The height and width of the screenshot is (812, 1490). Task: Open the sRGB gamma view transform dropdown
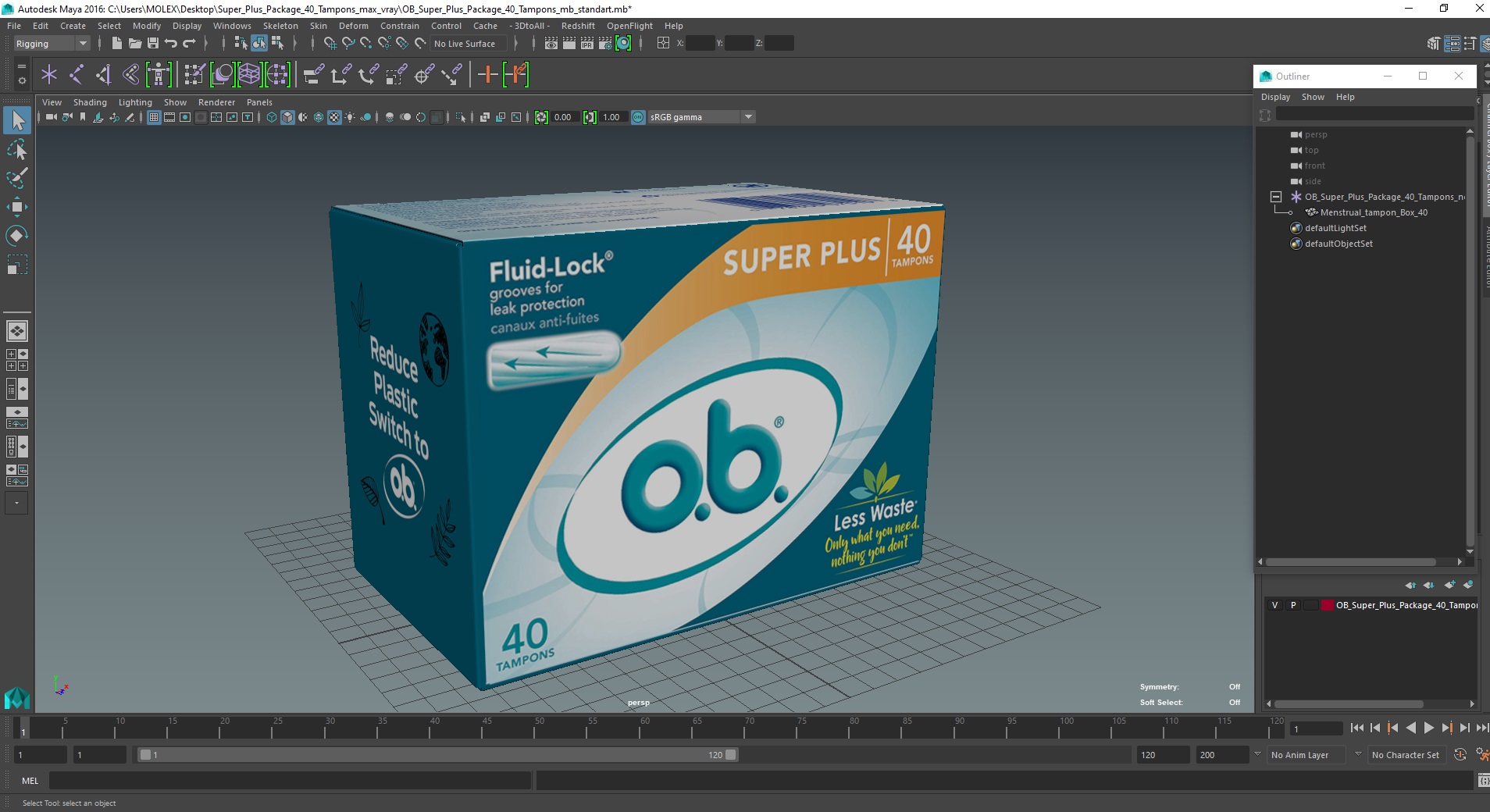(702, 117)
